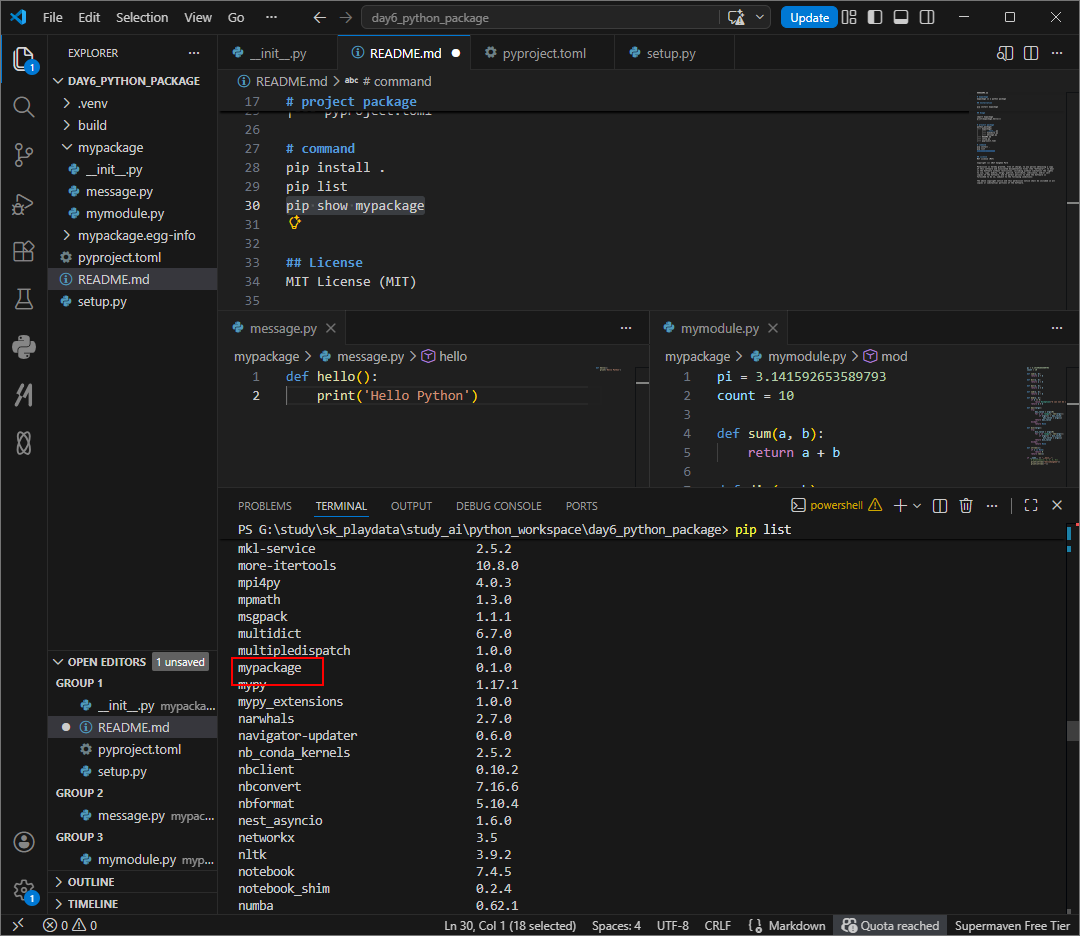This screenshot has width=1080, height=936.
Task: Open the Search view in activity bar
Action: pos(23,107)
